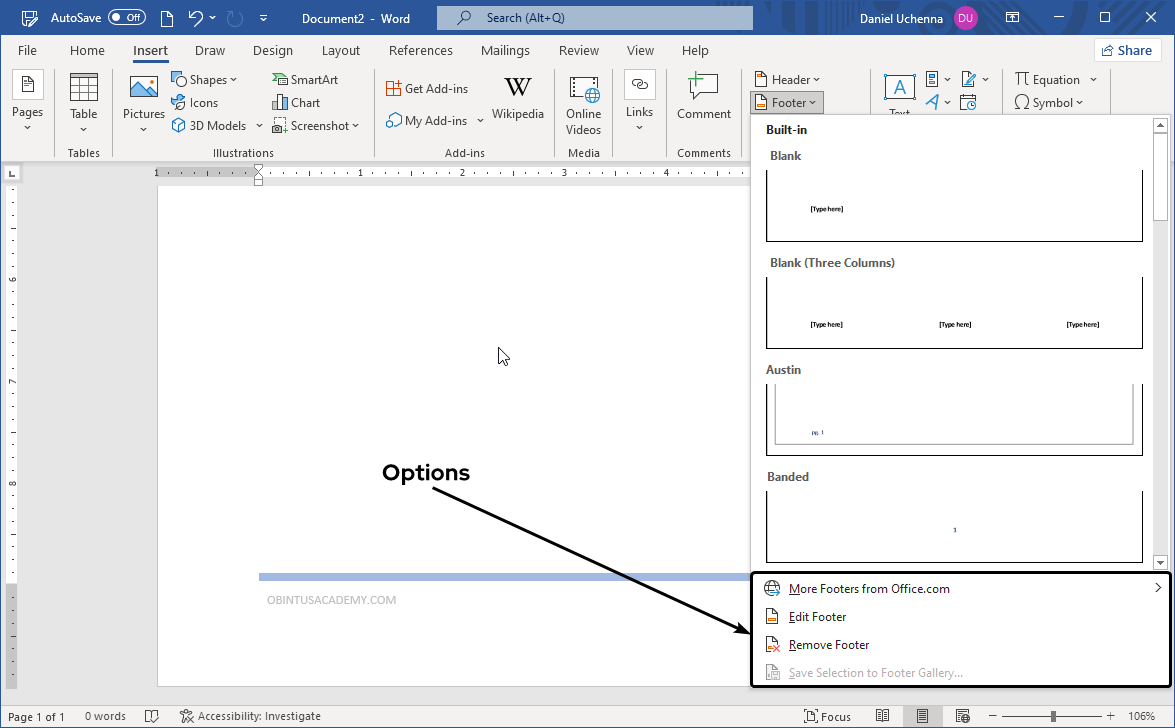Insert Online Videos from the ribbon
This screenshot has width=1175, height=728.
583,104
